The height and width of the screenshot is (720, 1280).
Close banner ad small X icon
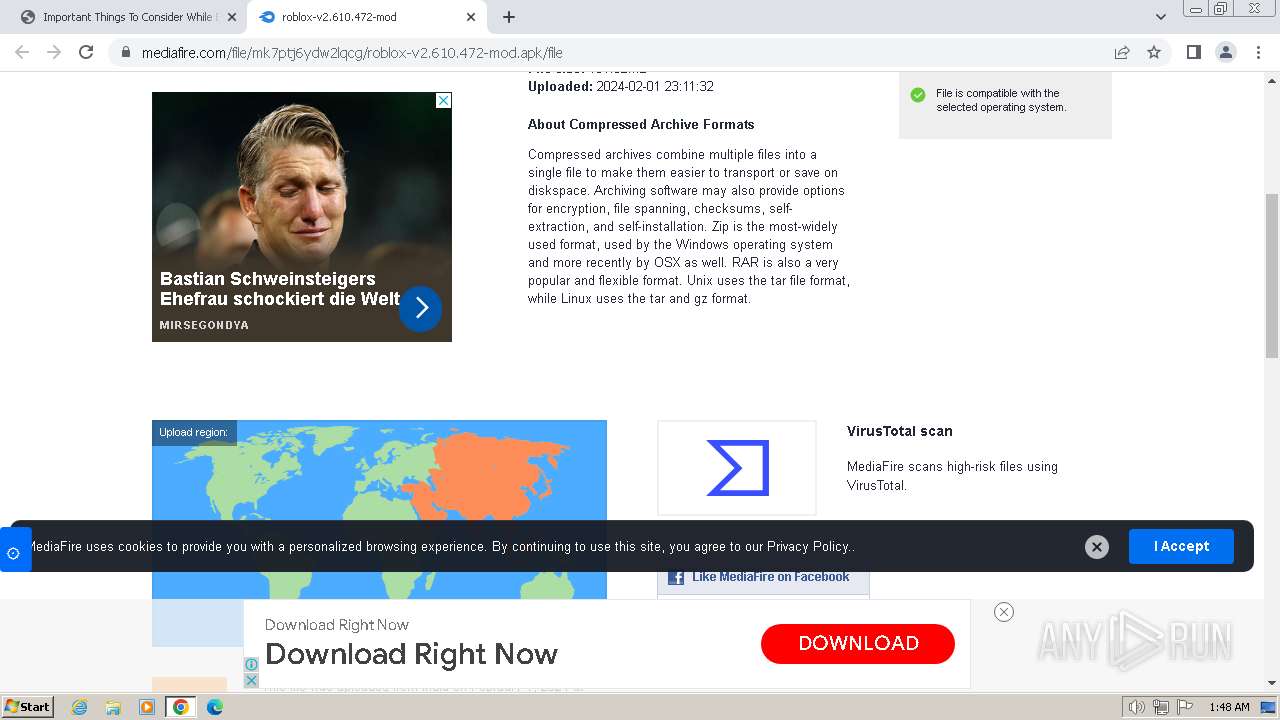pos(251,680)
